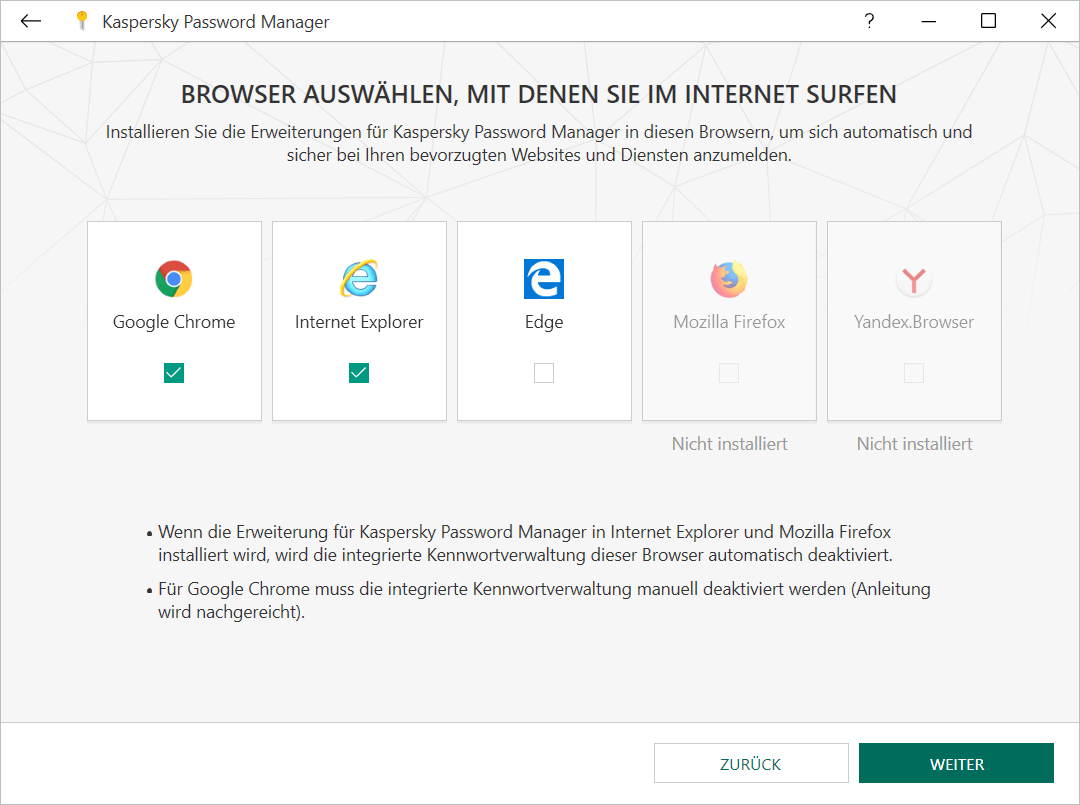The height and width of the screenshot is (805, 1080).
Task: Click the Internet Explorer browser icon
Action: (359, 279)
